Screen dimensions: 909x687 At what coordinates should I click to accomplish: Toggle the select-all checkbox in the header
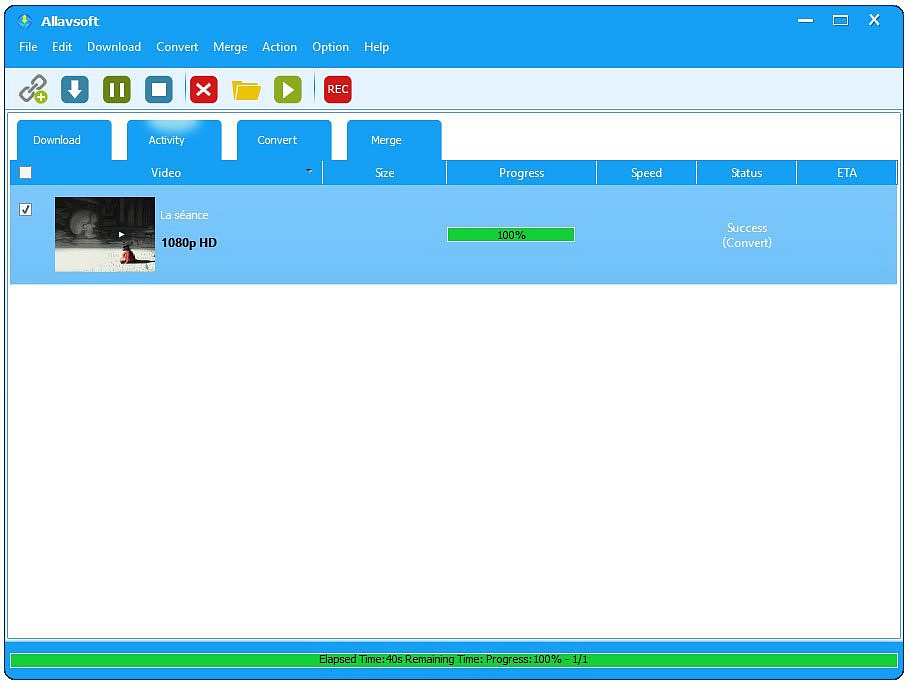25,172
